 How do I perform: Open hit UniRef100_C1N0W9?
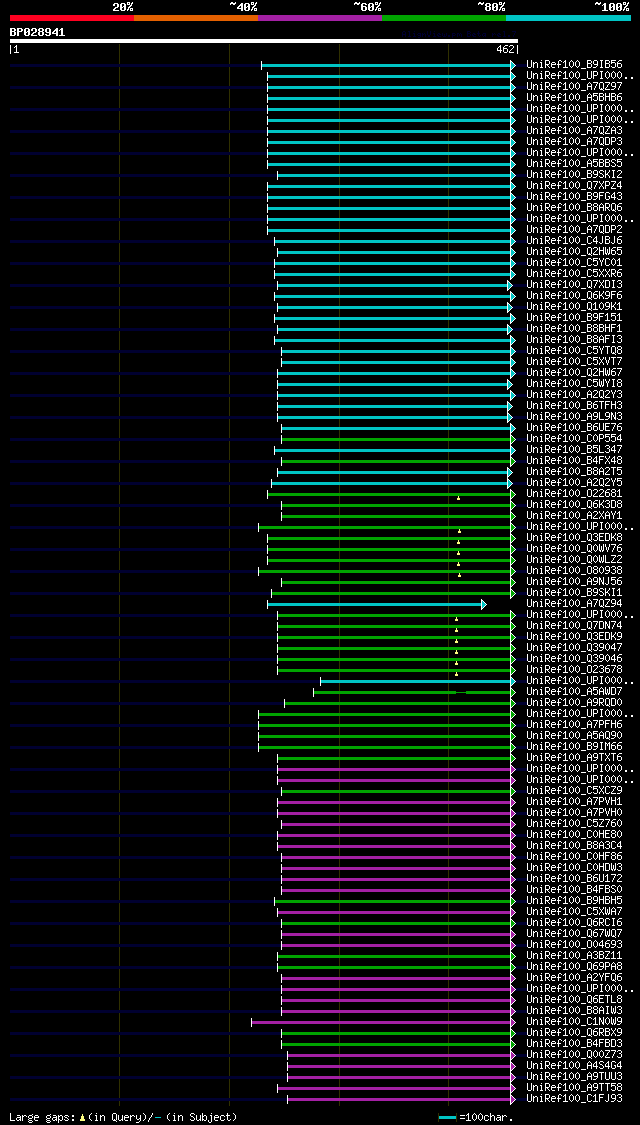click(574, 1022)
